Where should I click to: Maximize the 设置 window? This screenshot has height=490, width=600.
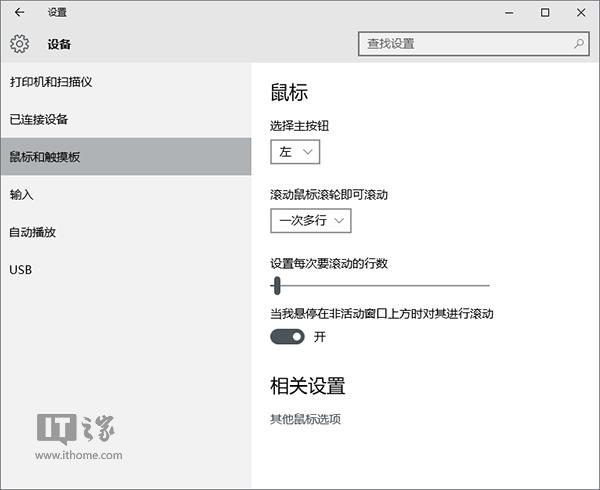click(x=545, y=13)
